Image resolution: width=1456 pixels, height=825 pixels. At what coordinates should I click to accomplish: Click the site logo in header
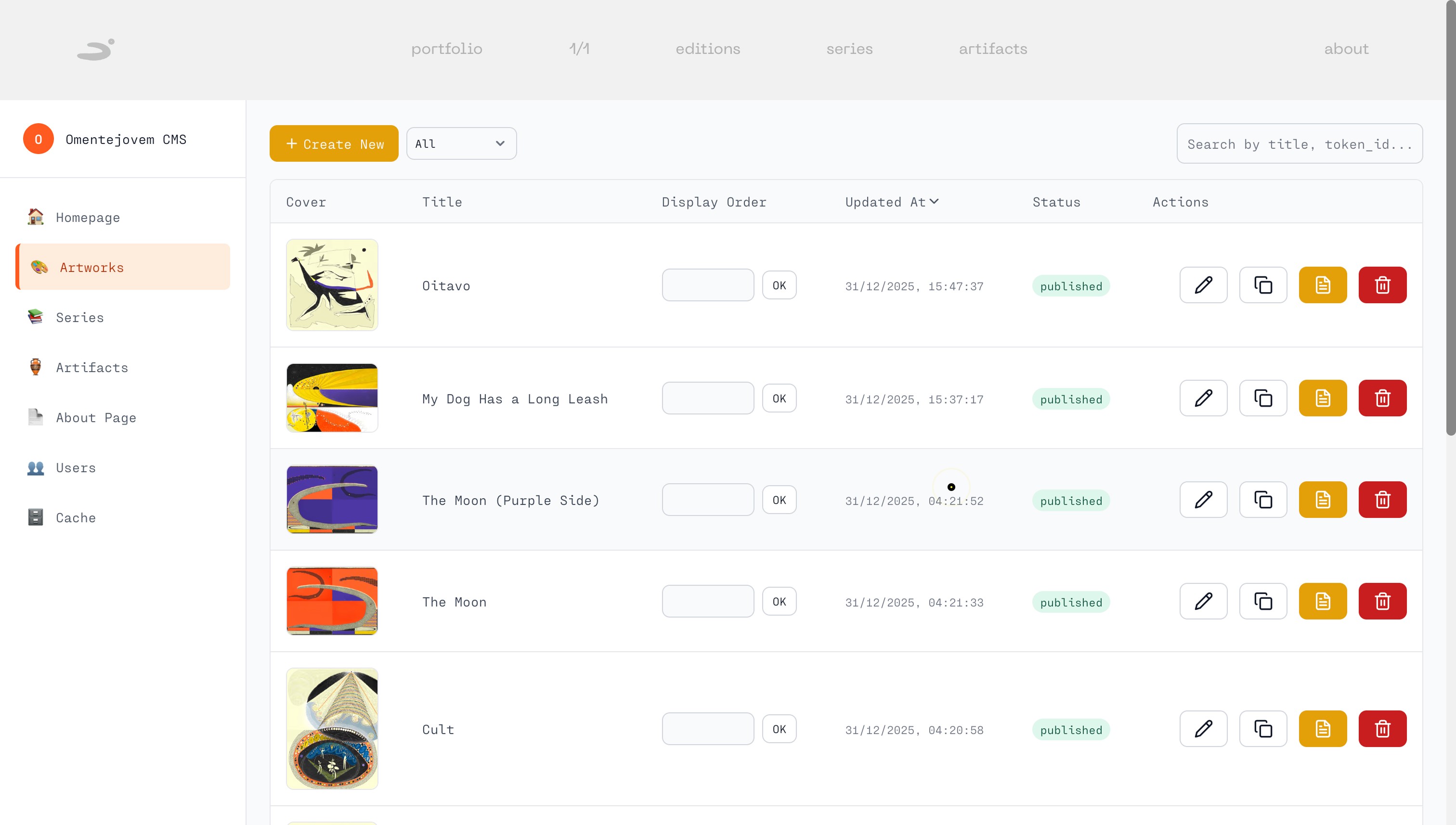pos(96,49)
